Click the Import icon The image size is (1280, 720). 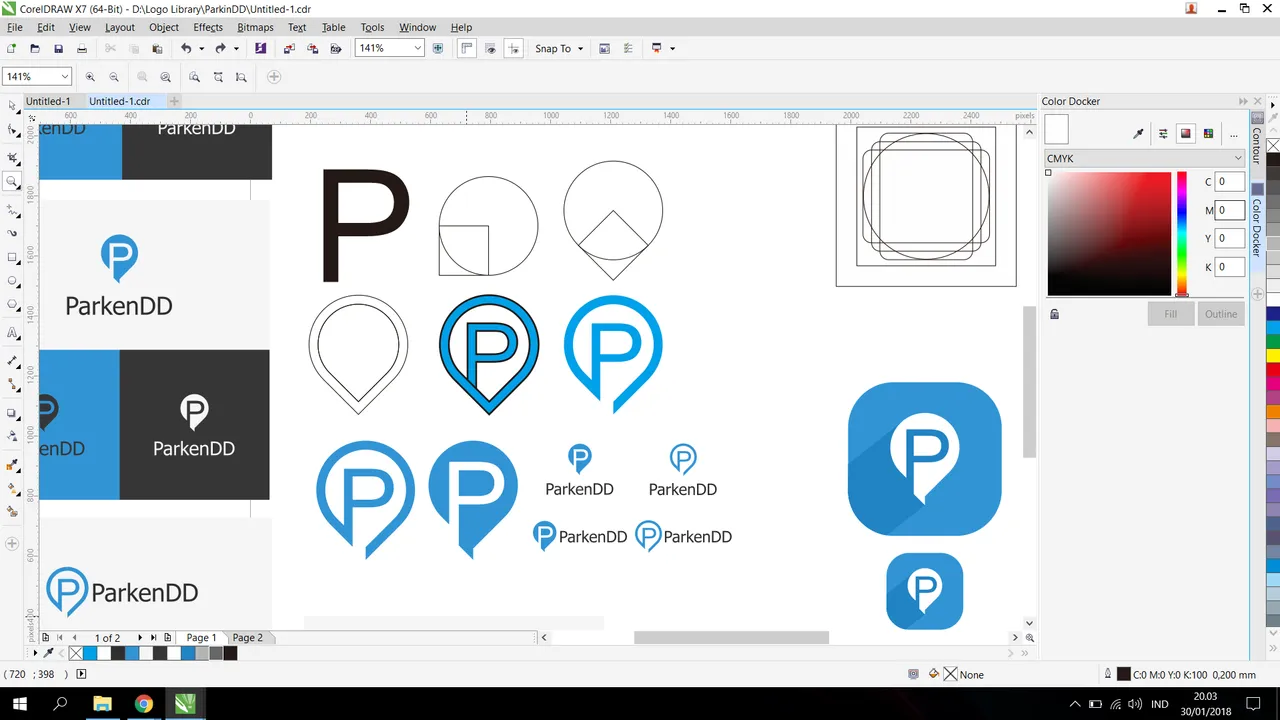point(289,48)
